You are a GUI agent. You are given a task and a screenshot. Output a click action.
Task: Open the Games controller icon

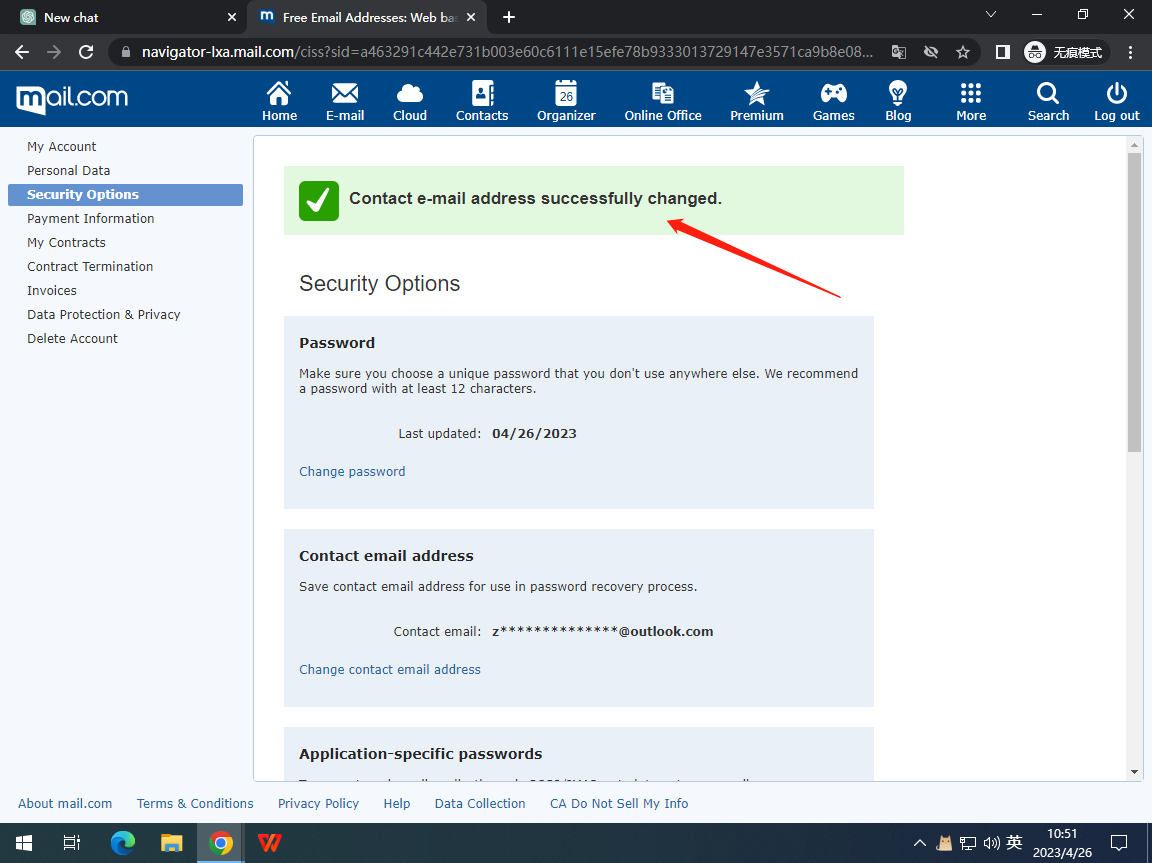[x=833, y=95]
